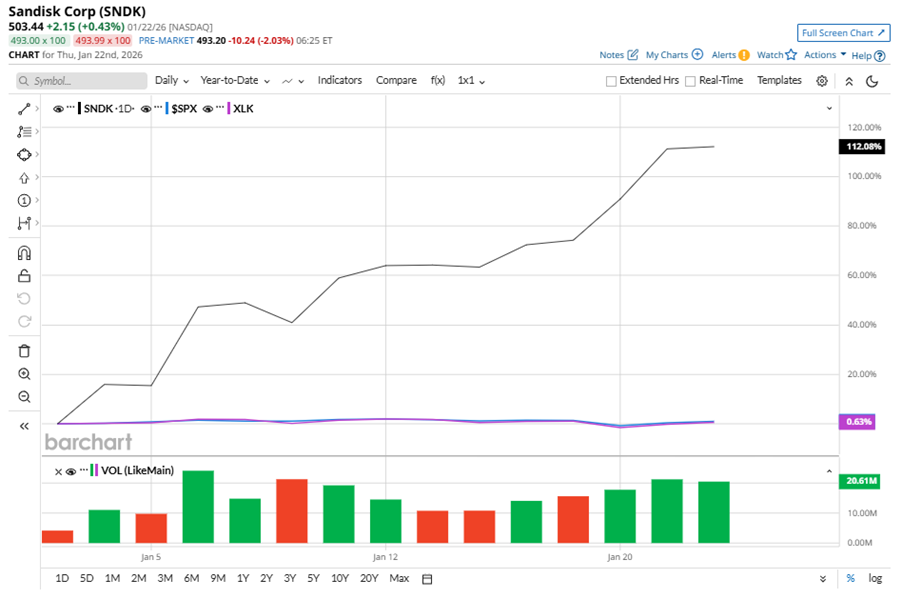
Task: Select the measurement range tool
Action: pyautogui.click(x=24, y=223)
